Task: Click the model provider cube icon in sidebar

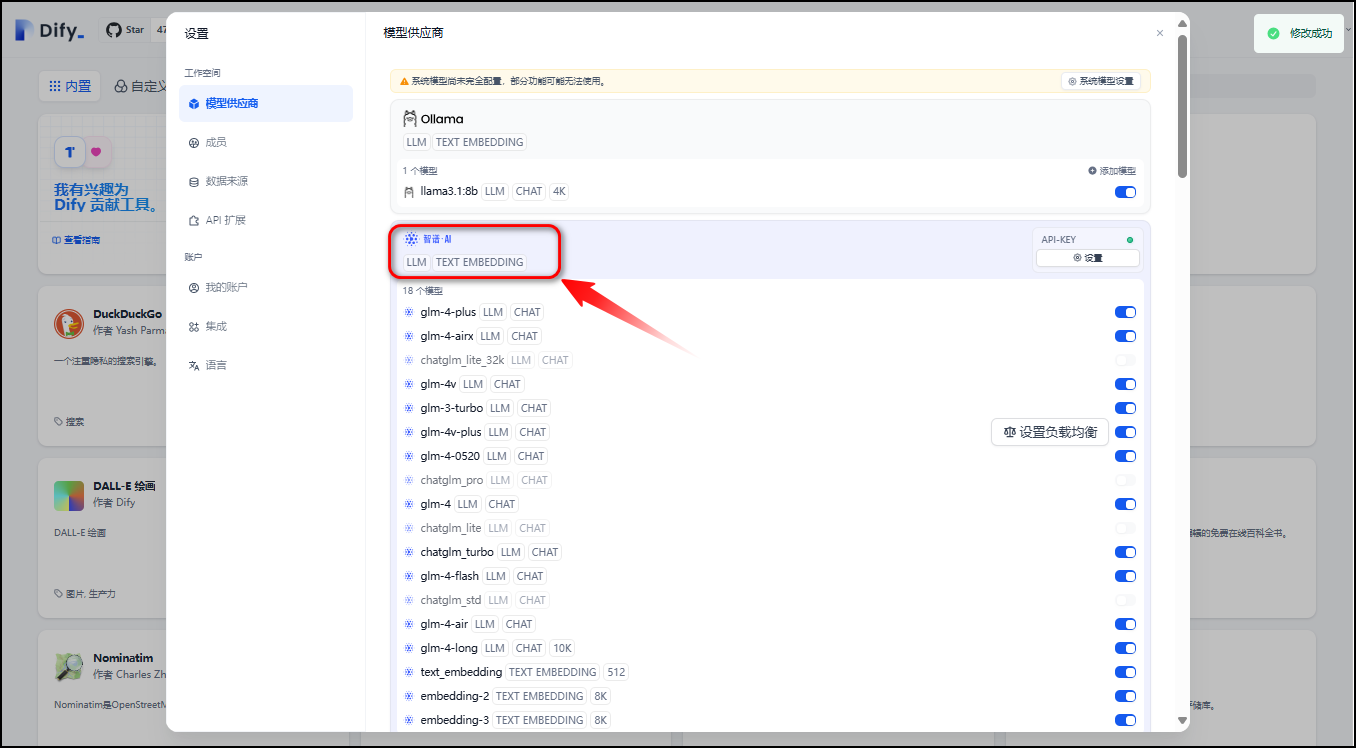Action: 194,104
